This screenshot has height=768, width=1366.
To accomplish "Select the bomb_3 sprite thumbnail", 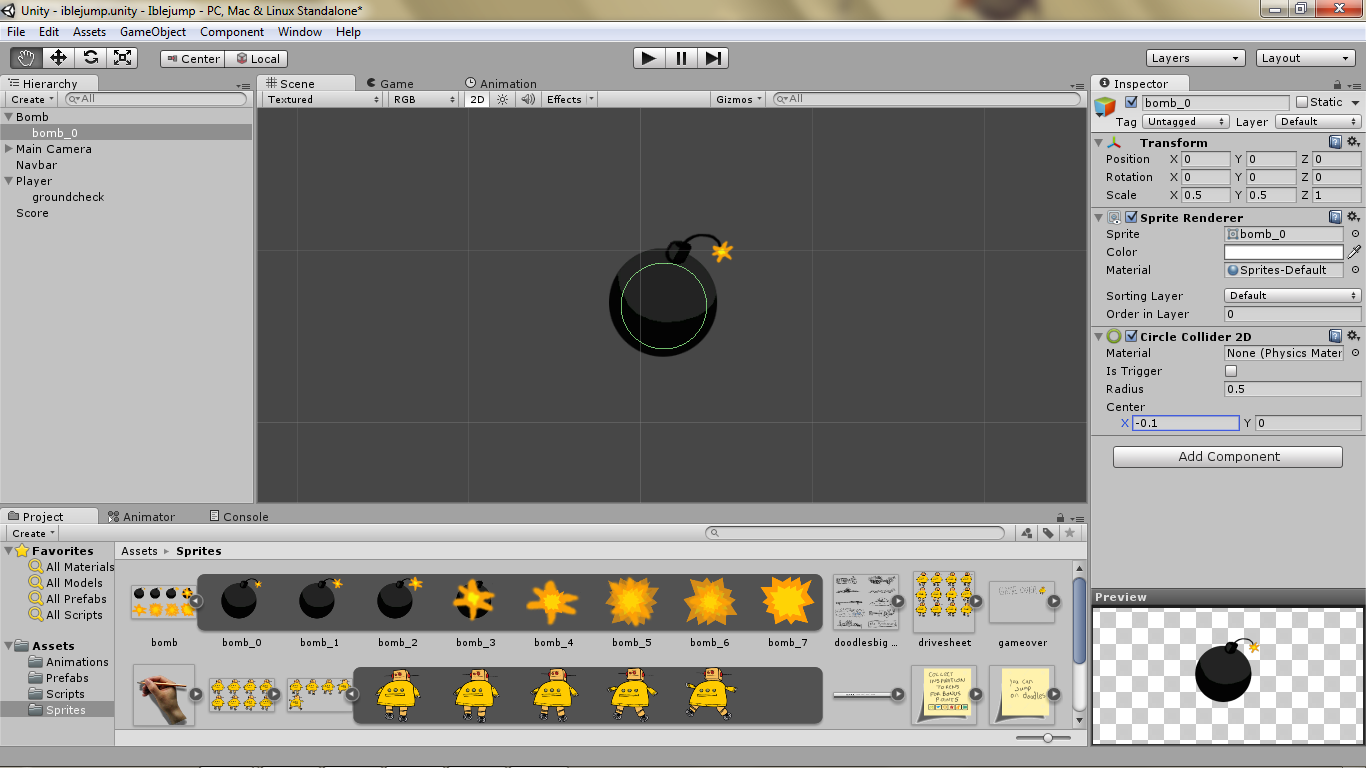I will coord(475,600).
